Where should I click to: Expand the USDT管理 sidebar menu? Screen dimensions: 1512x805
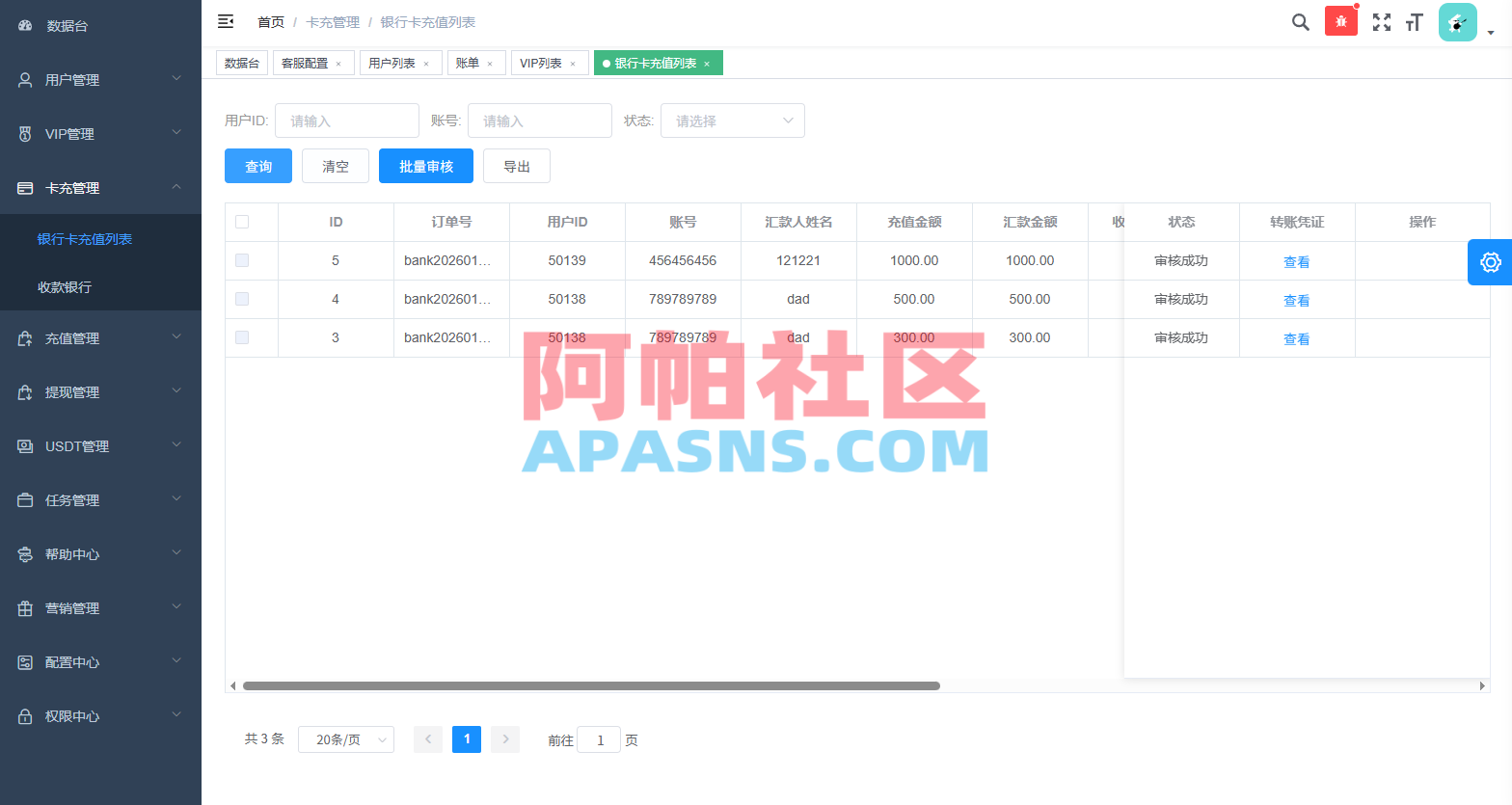click(100, 446)
